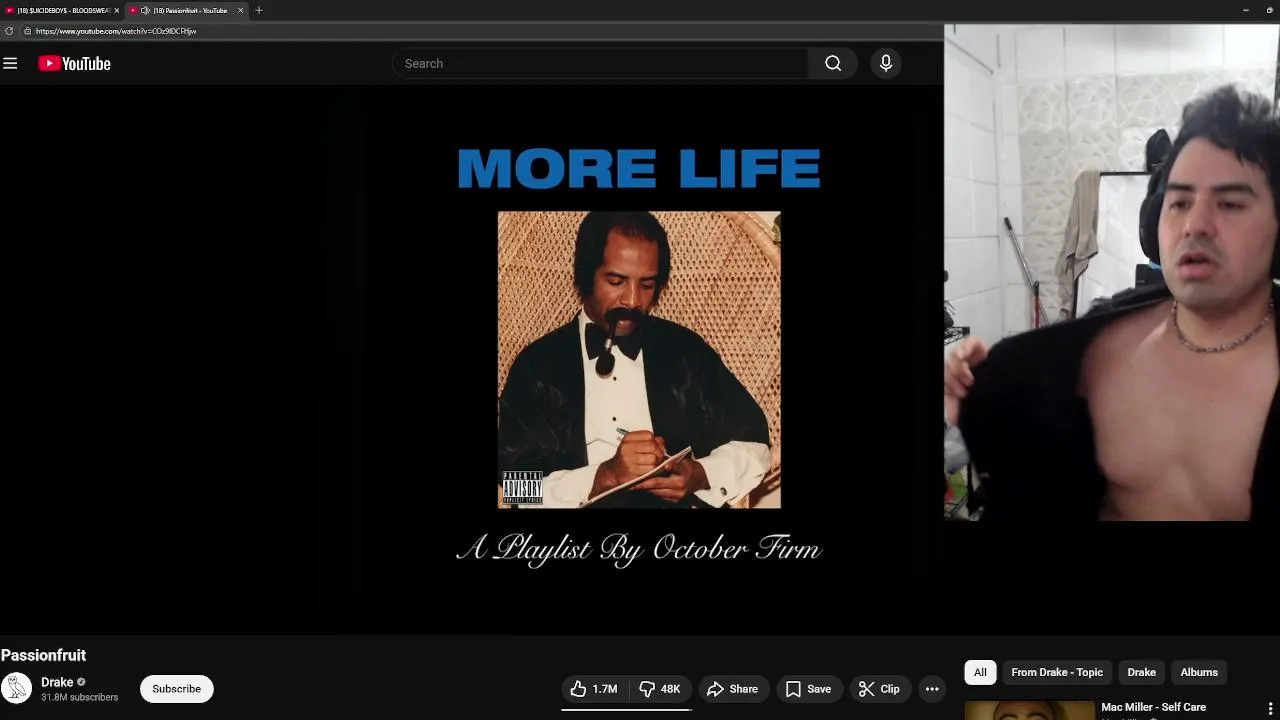Open Drake channel avatar
This screenshot has height=720, width=1280.
(16, 688)
